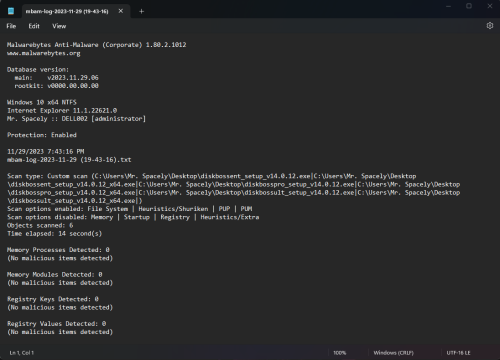The image size is (500, 360).
Task: Place cursor on www.malwarebytes.org line
Action: click(x=44, y=53)
